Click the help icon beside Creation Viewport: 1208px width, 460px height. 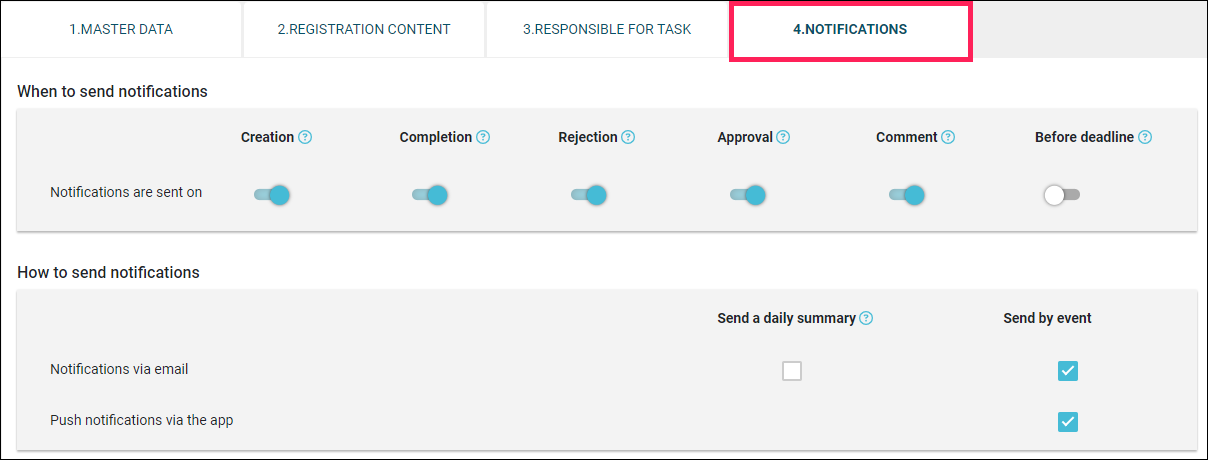[305, 137]
